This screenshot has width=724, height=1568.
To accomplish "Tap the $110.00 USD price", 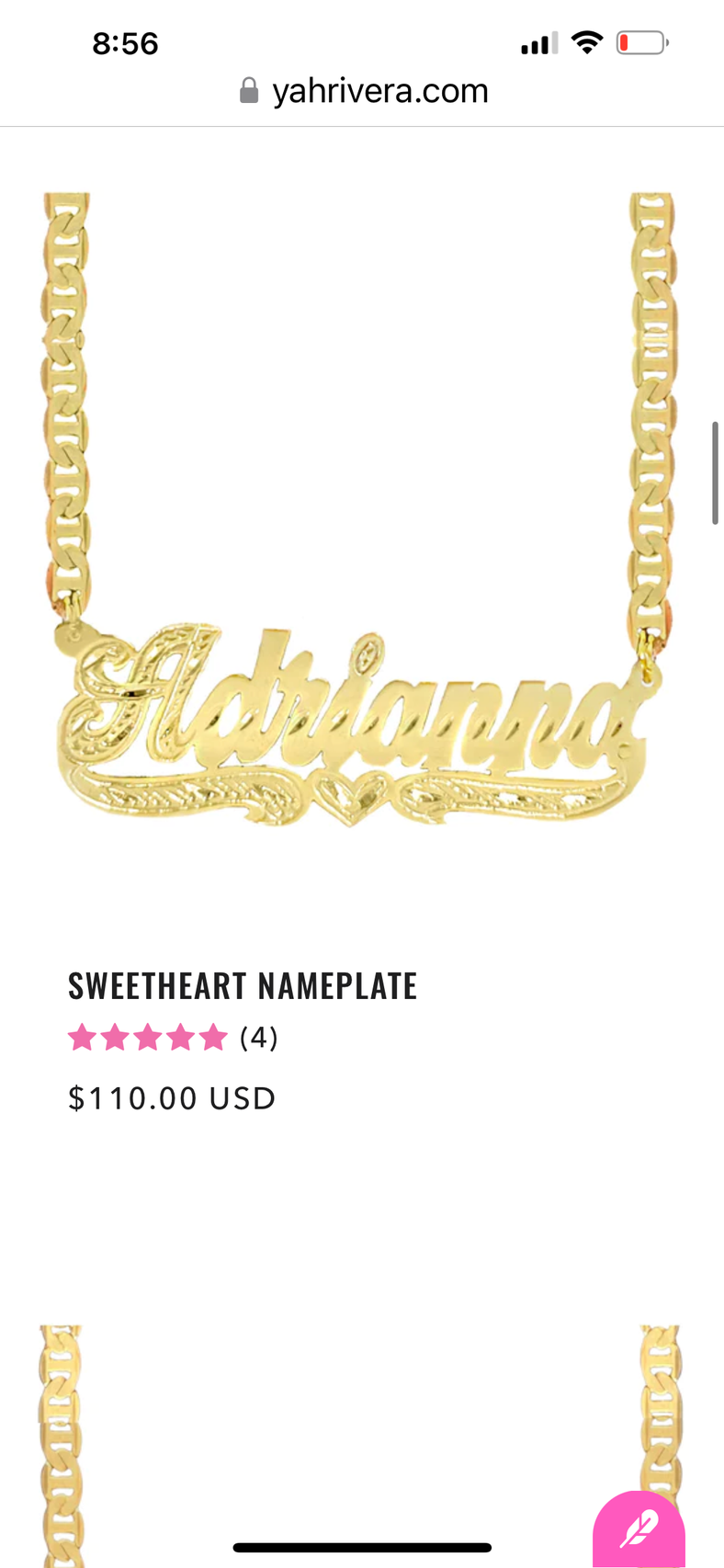I will 172,1098.
